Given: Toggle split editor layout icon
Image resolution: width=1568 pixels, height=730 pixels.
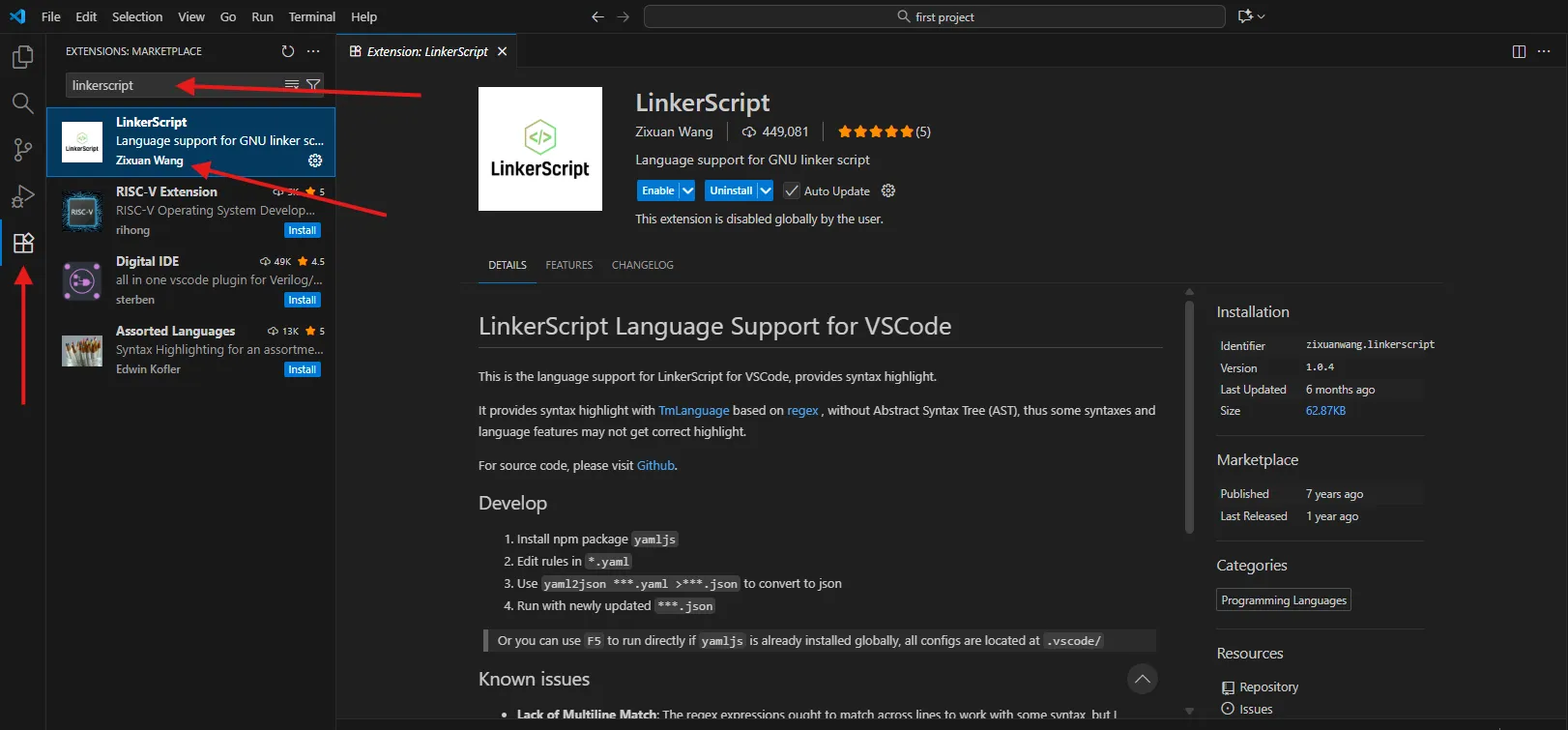Looking at the screenshot, I should [1519, 51].
